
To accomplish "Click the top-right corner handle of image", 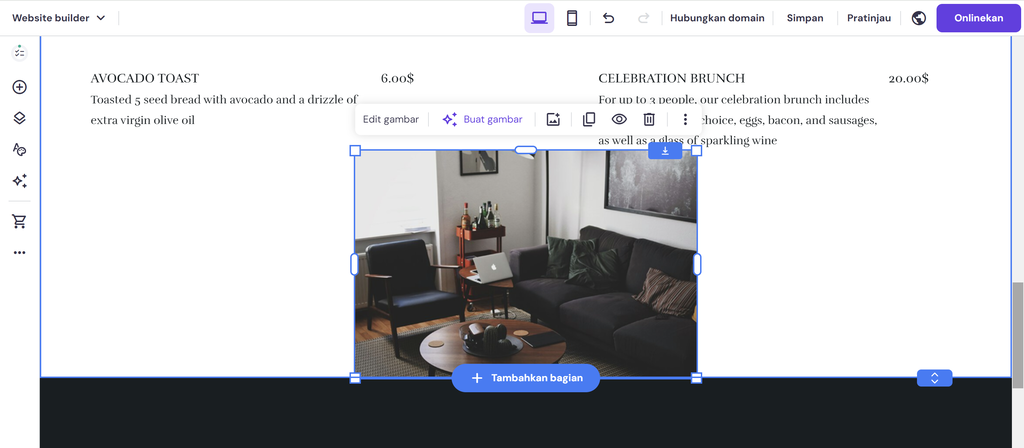I will point(697,151).
